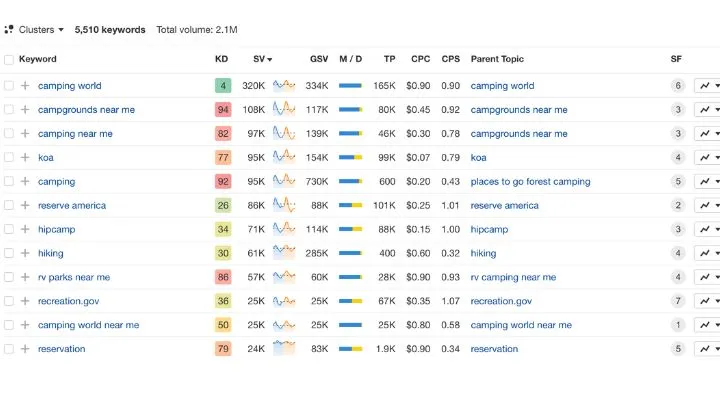Click the SF column header

coord(676,59)
